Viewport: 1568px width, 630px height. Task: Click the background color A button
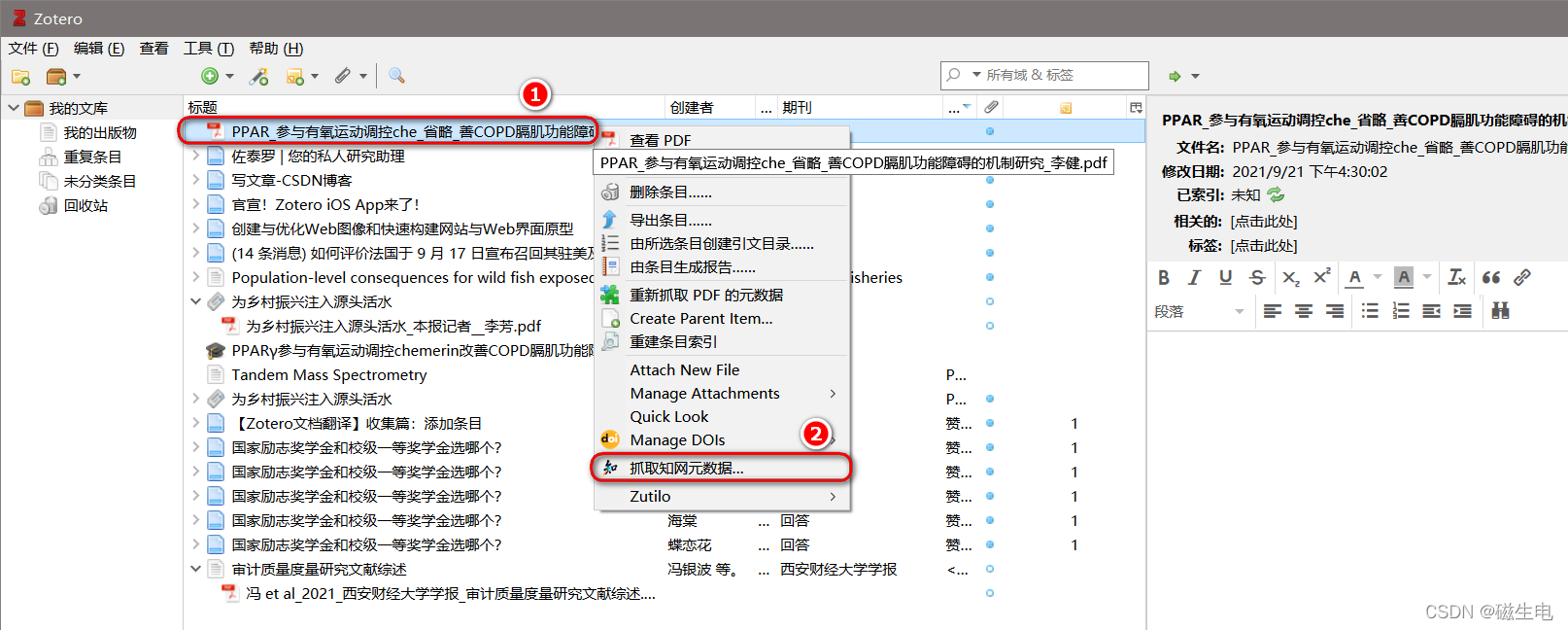coord(1404,278)
